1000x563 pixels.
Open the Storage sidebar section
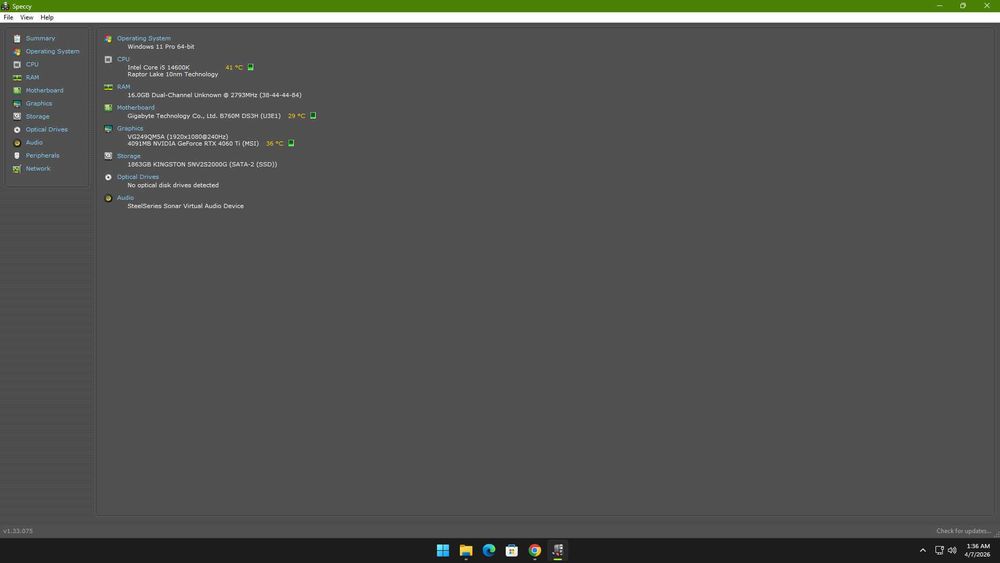click(x=38, y=117)
